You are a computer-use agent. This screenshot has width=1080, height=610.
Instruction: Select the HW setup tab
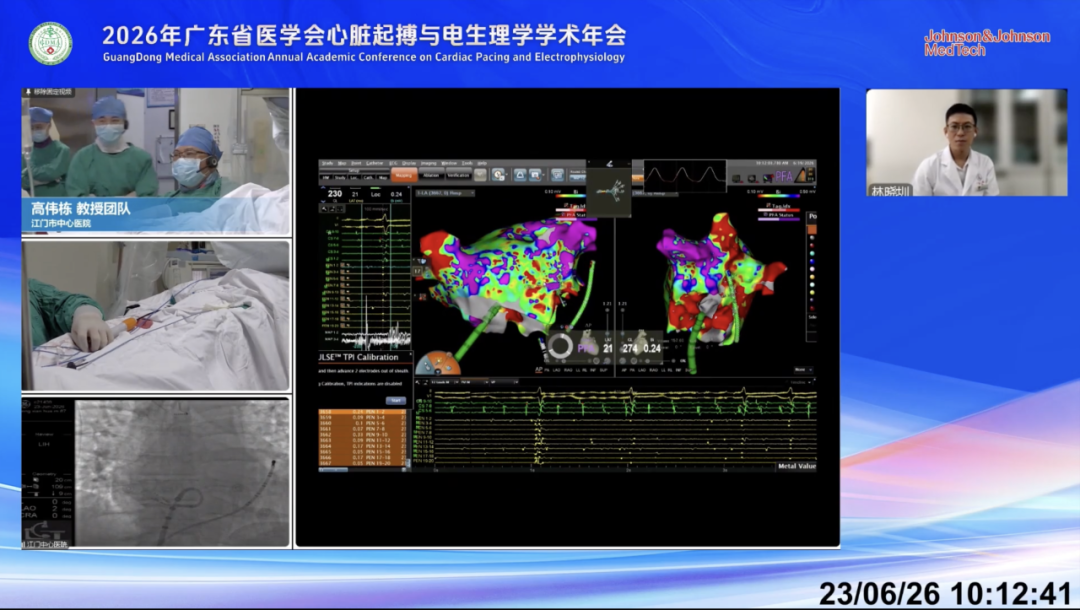[326, 178]
